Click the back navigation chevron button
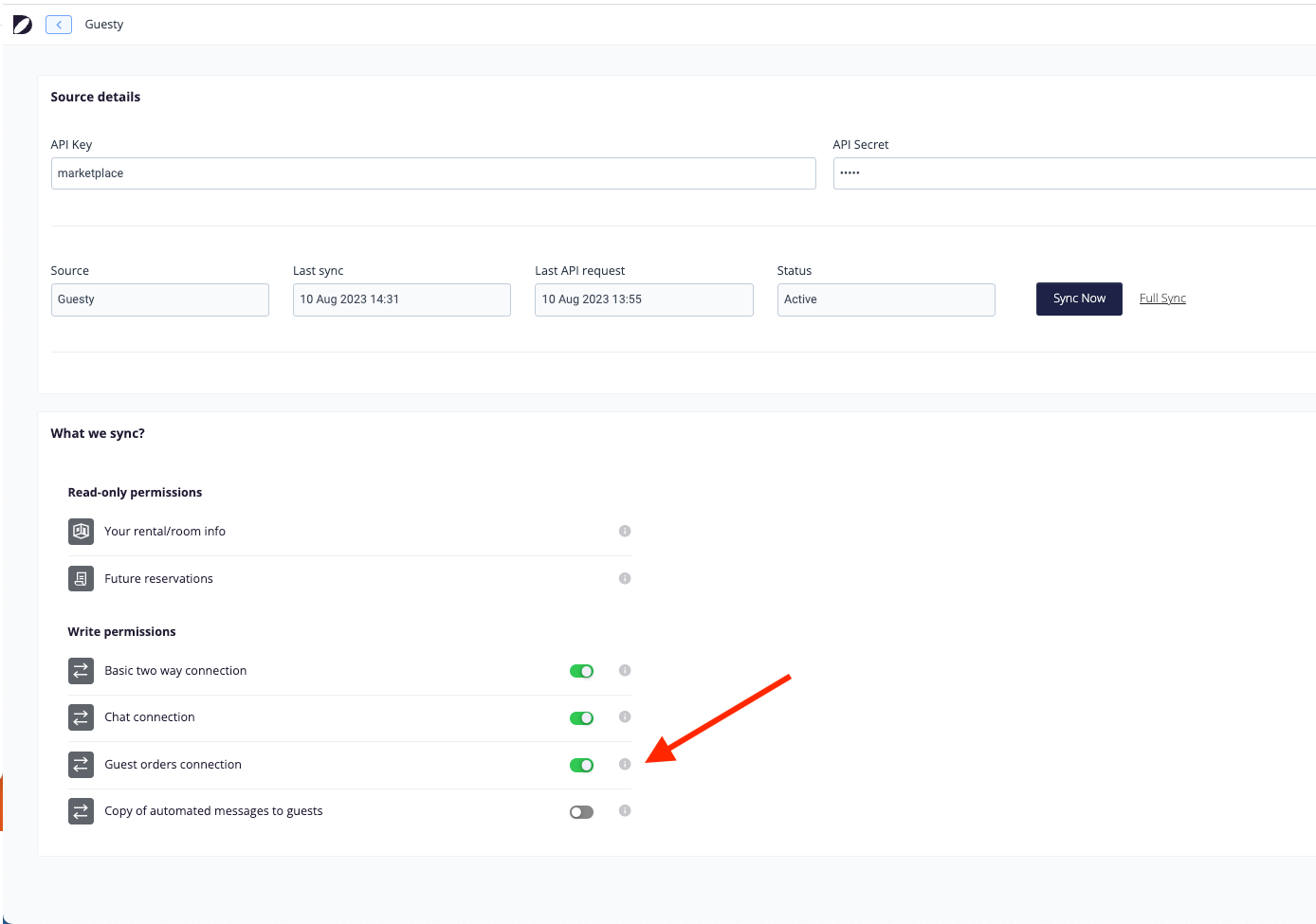This screenshot has height=924, width=1316. coord(58,24)
